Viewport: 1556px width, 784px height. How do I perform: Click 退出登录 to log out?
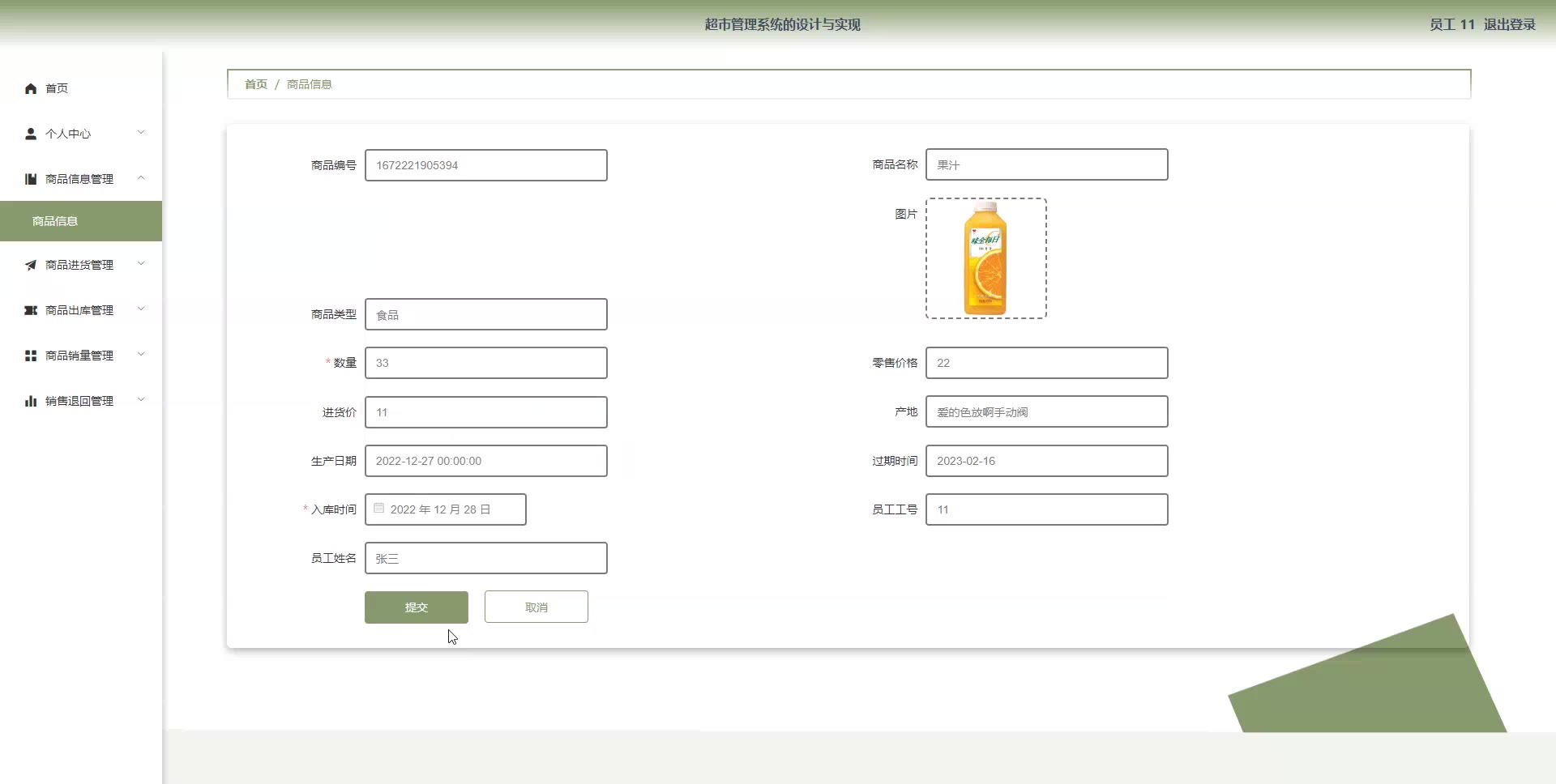(1509, 24)
